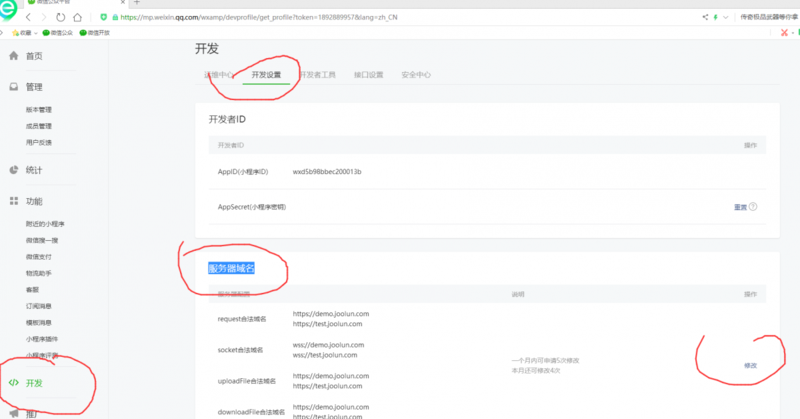Click the green lightning speed-mode icon
800x419 pixels.
(715, 17)
